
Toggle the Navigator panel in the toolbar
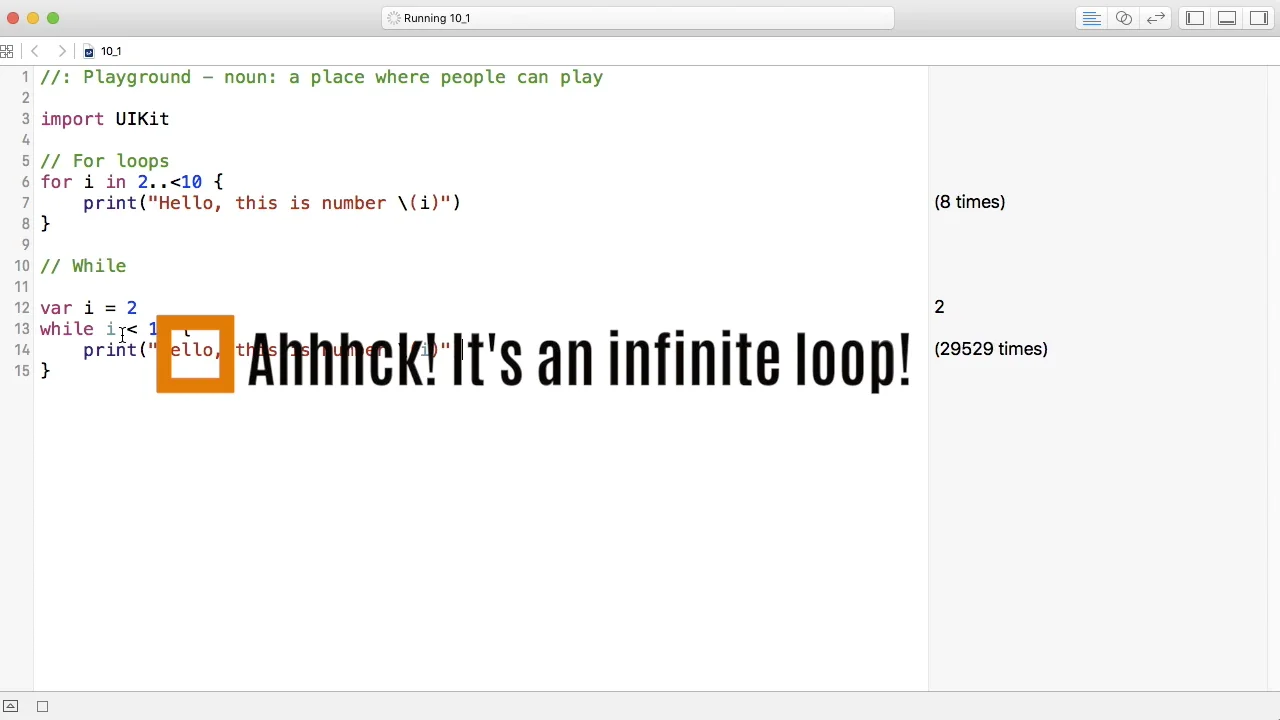point(1195,18)
